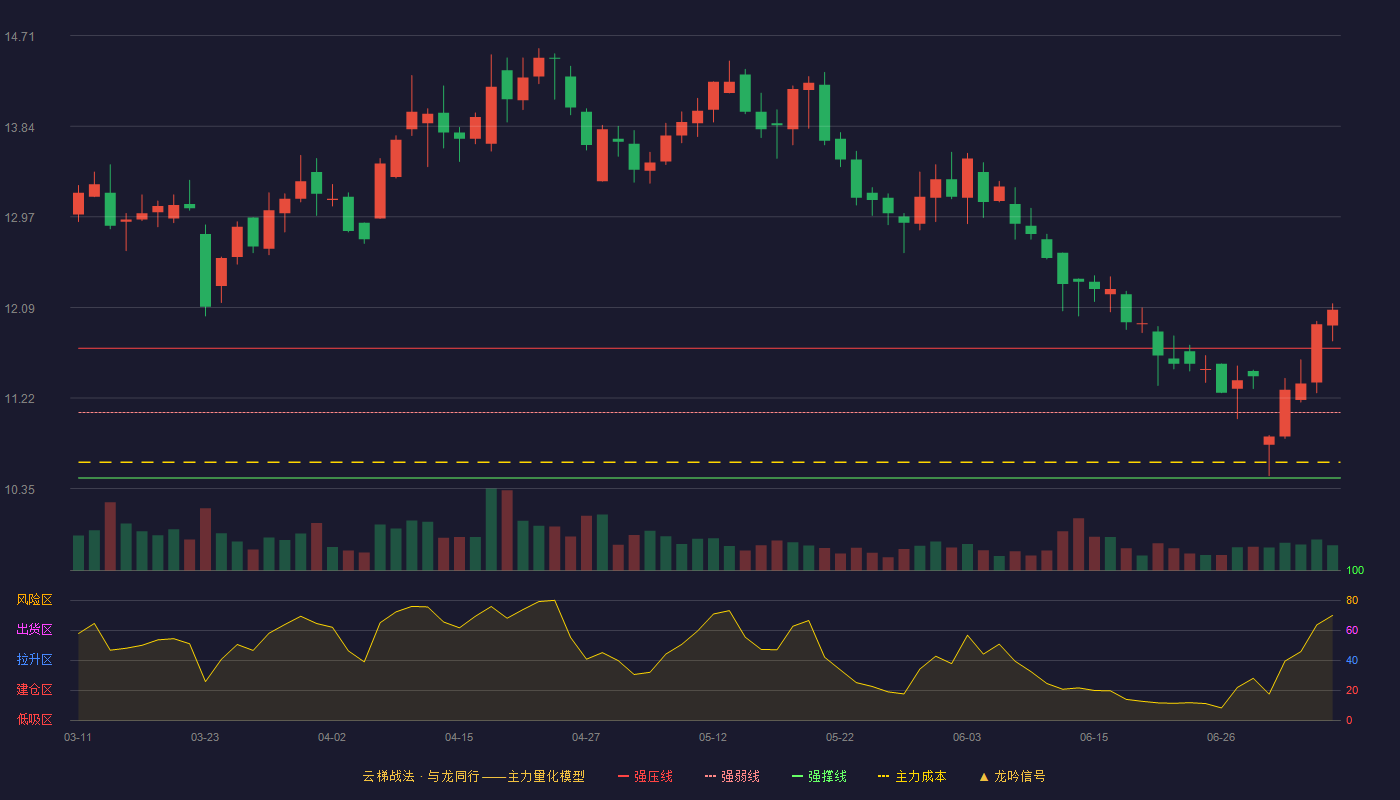Select the 低吸区 zone label
Viewport: 1400px width, 800px height.
click(x=34, y=720)
